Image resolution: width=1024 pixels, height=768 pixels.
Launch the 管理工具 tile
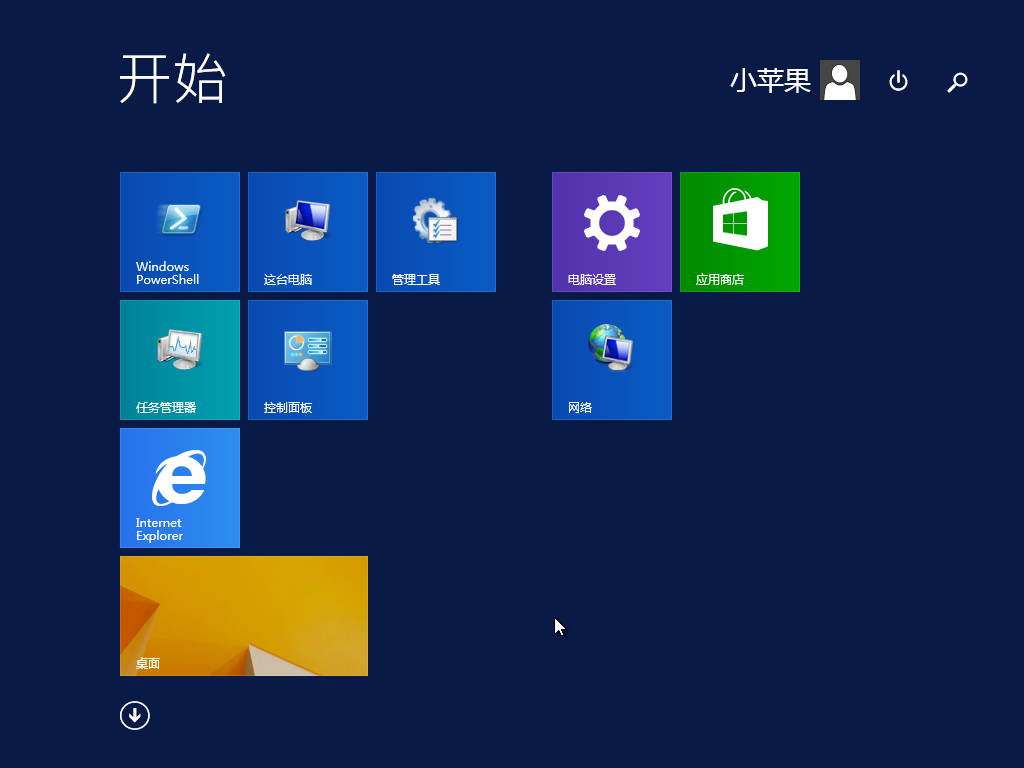pos(436,232)
